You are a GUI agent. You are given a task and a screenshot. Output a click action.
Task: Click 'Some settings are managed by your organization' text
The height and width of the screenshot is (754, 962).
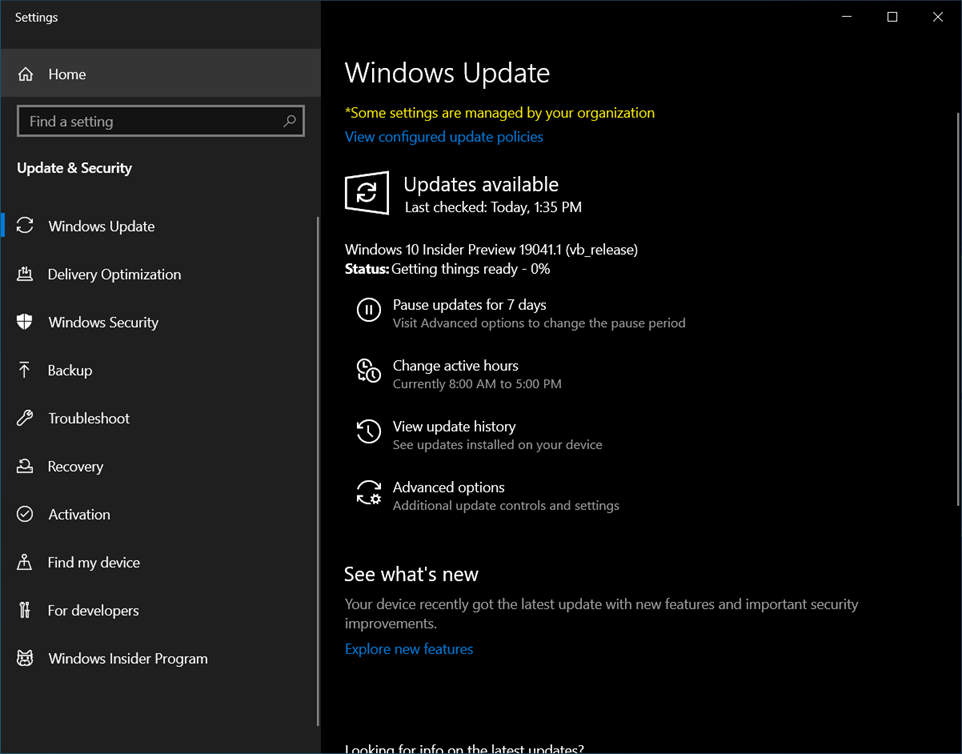tap(499, 113)
